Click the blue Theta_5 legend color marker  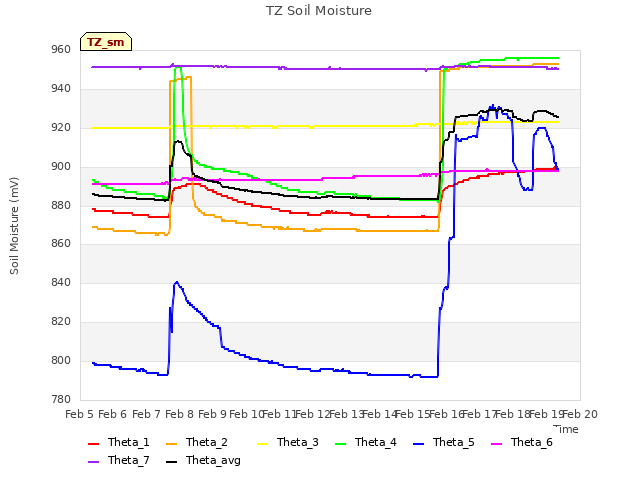point(418,444)
